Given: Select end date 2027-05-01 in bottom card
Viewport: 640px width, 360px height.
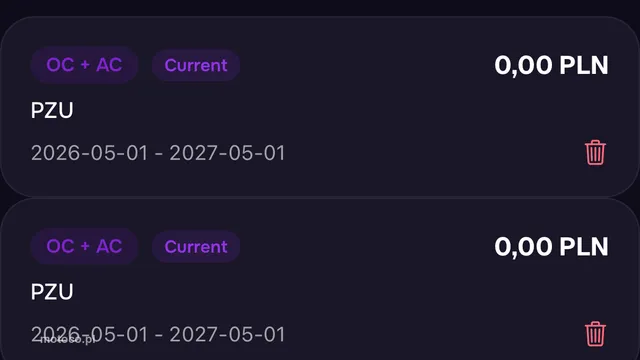Looking at the screenshot, I should pyautogui.click(x=227, y=334).
